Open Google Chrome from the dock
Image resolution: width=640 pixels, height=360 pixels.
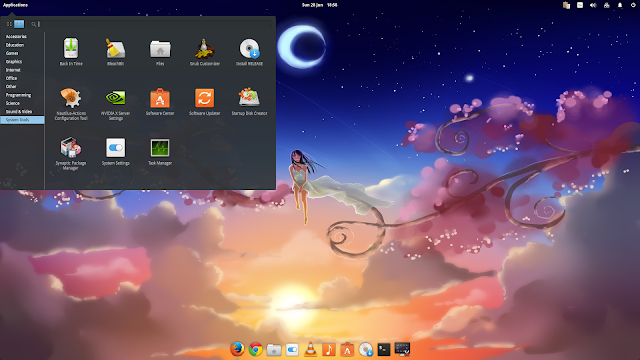tap(256, 349)
